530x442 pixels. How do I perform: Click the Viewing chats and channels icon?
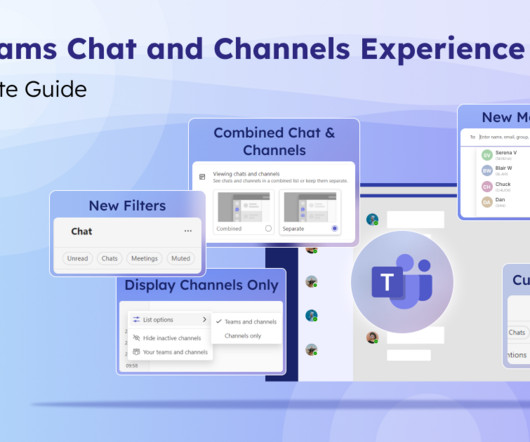202,177
